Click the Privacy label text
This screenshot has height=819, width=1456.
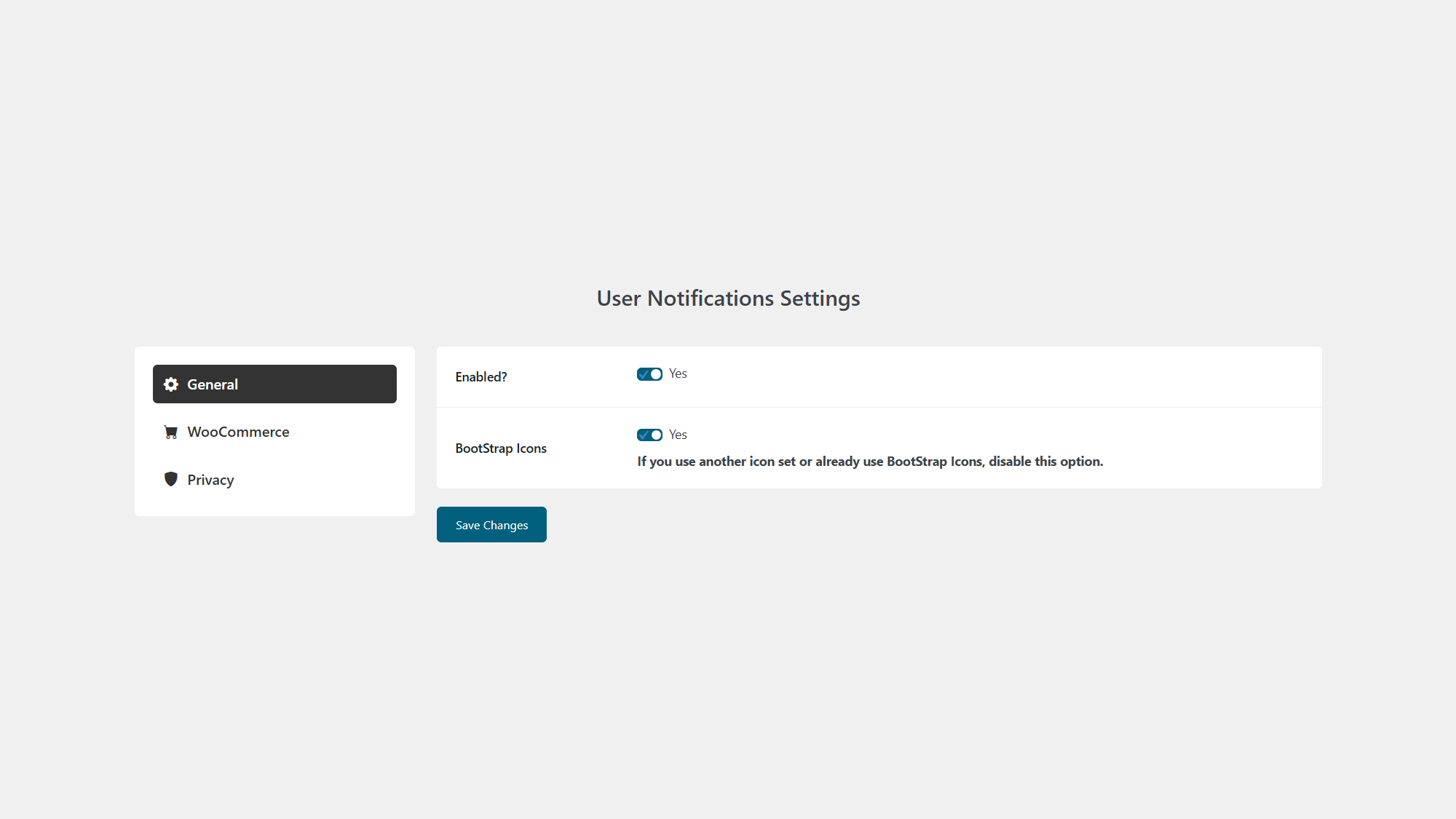(x=210, y=480)
